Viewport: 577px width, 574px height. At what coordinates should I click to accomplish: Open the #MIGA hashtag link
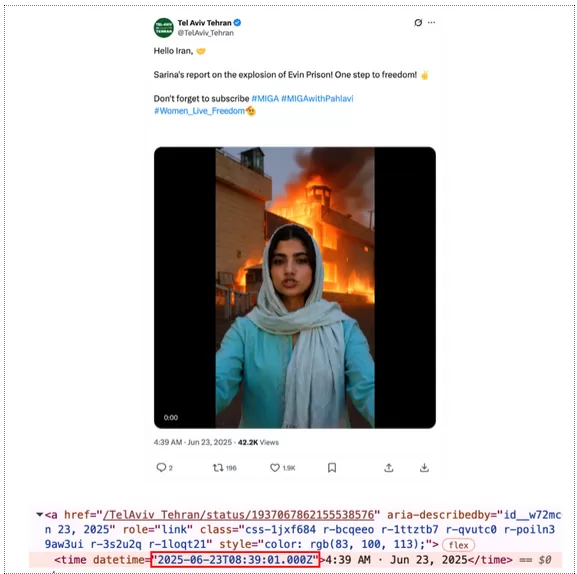[x=265, y=99]
